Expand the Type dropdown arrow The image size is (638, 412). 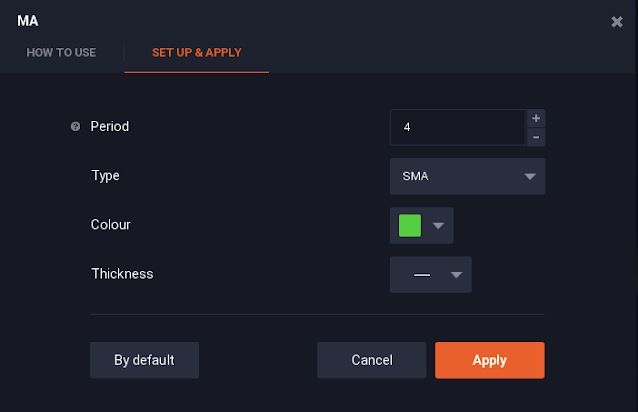[529, 177]
